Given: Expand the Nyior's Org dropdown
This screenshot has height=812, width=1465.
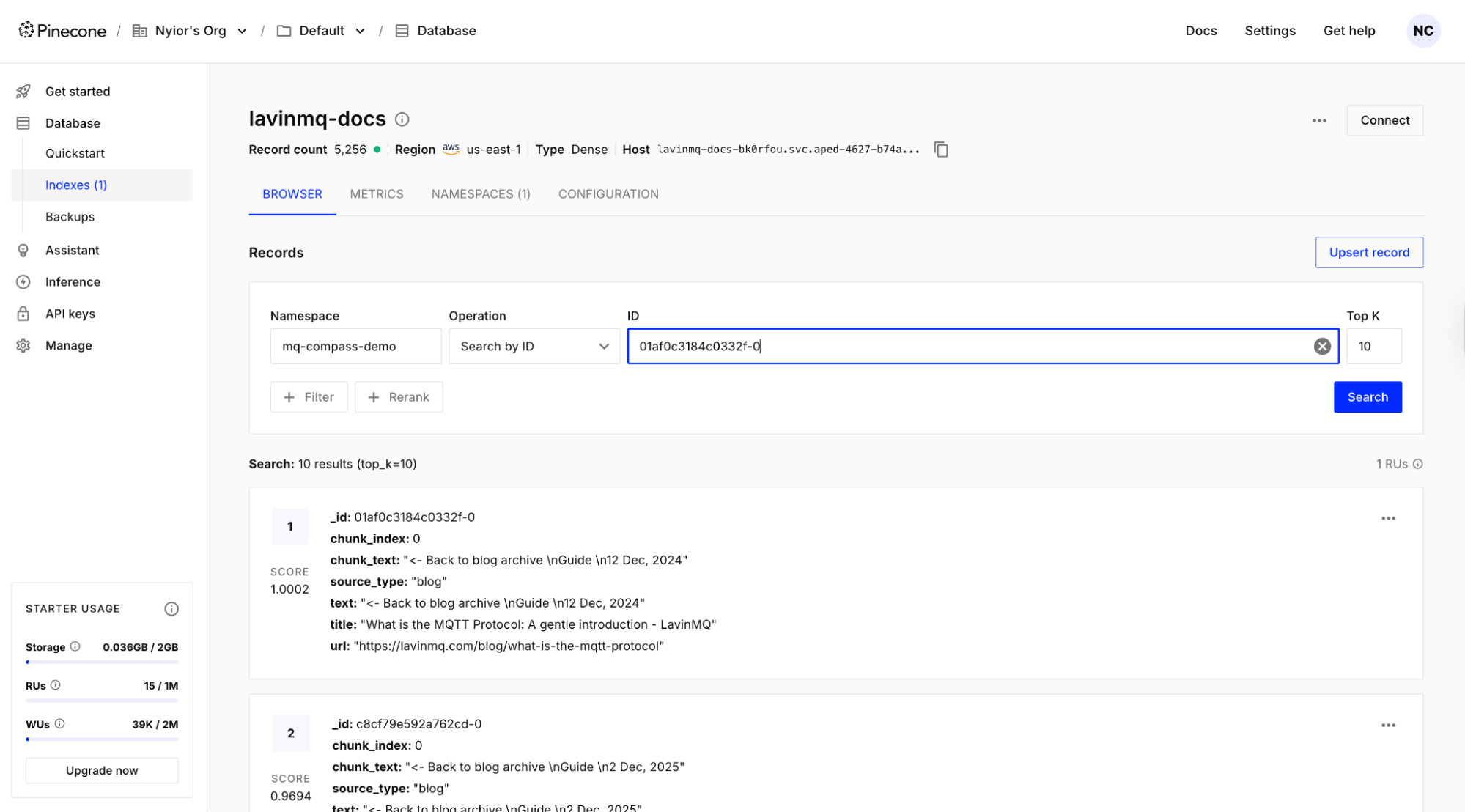Looking at the screenshot, I should pyautogui.click(x=242, y=31).
